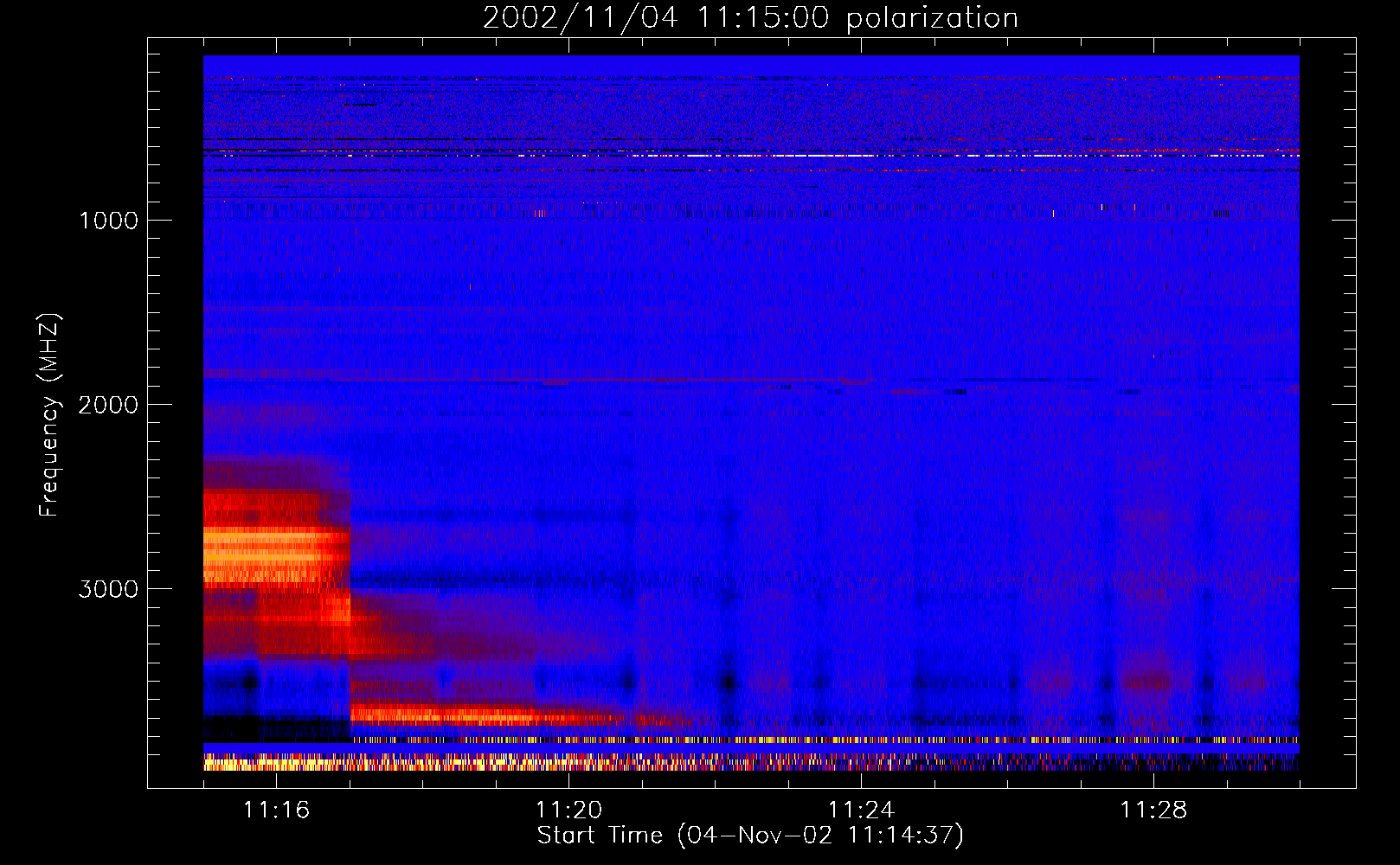Click the "Start Time (04-Nov-02 11:14:37)" label
Viewport: 1400px width, 865px height.
tap(750, 836)
